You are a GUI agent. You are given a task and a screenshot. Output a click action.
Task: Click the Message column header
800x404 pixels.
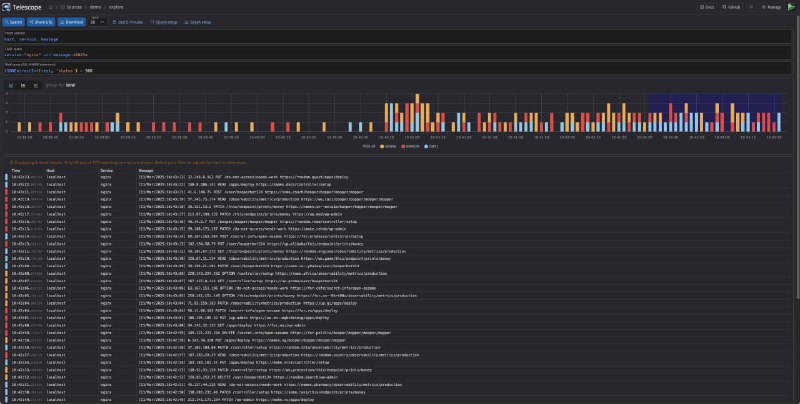(118, 171)
